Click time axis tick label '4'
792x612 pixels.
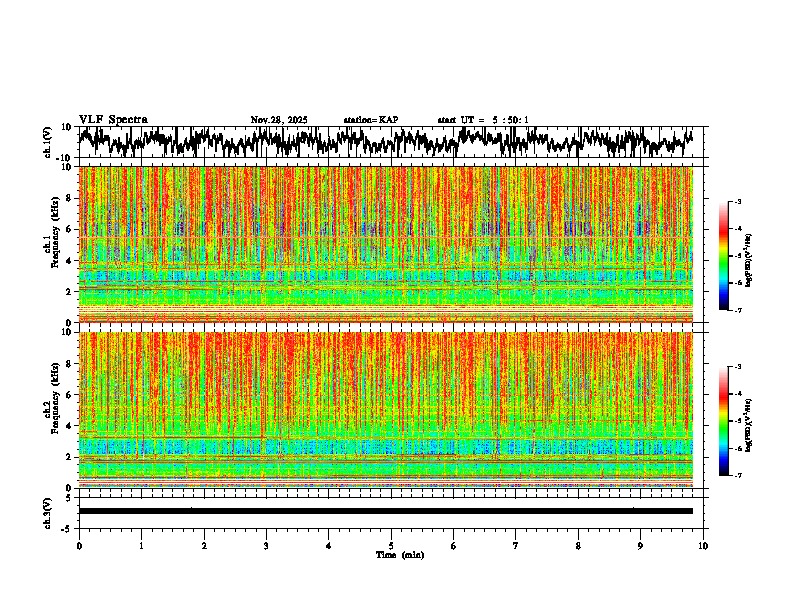[x=329, y=546]
